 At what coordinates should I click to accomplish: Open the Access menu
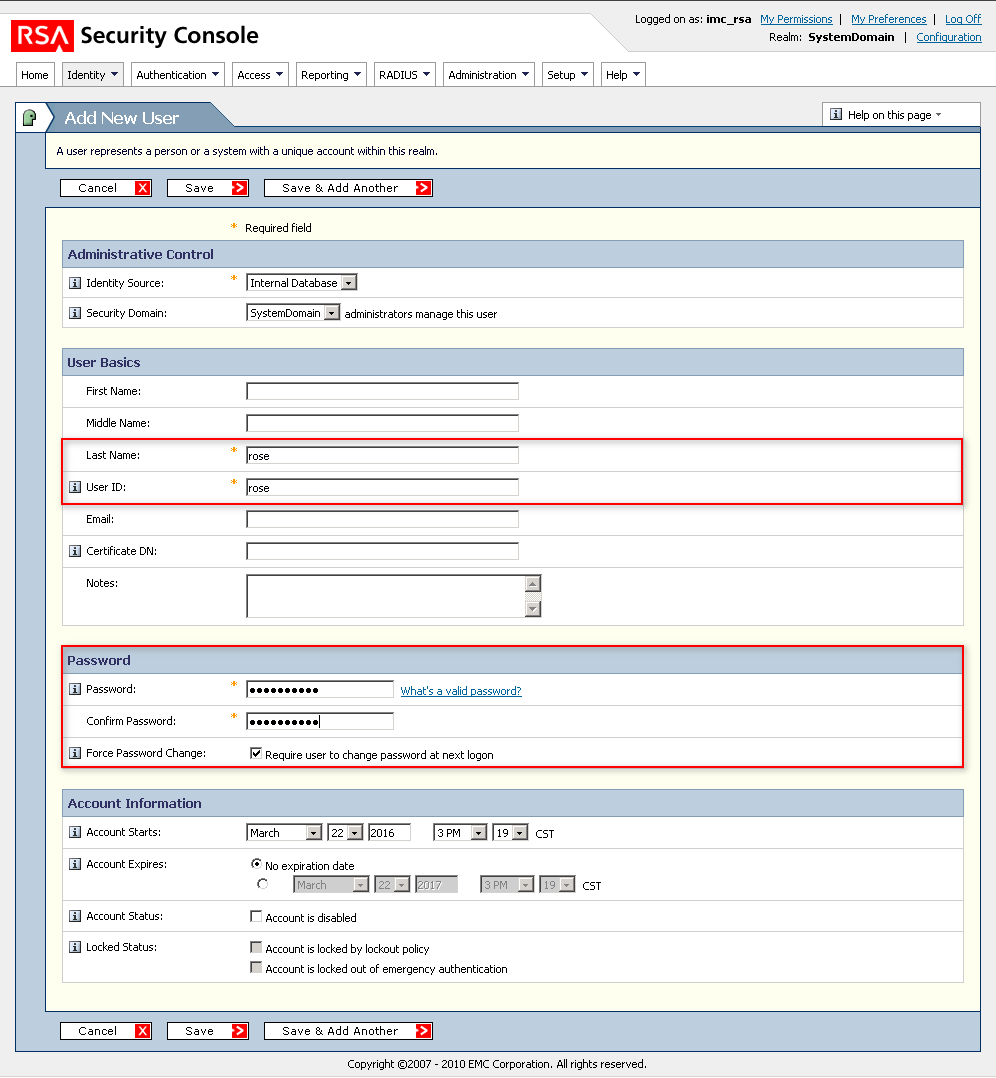[260, 75]
